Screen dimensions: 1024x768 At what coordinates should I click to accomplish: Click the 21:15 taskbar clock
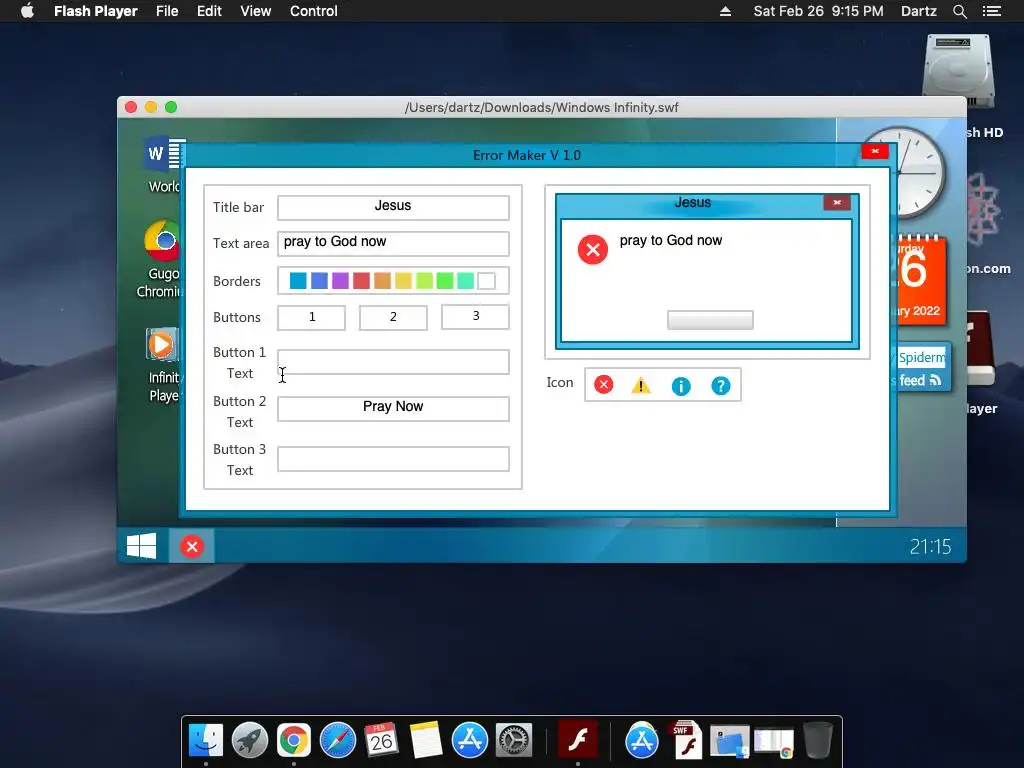(930, 547)
